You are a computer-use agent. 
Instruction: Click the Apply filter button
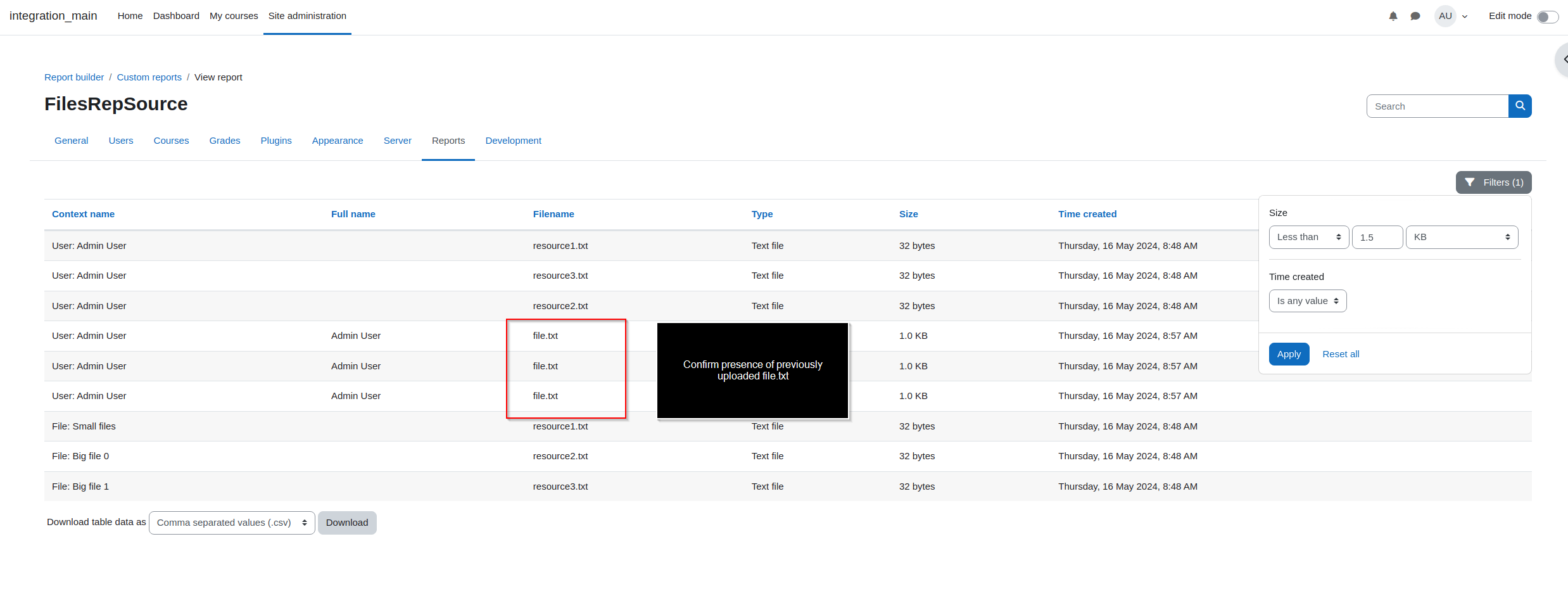pyautogui.click(x=1289, y=354)
